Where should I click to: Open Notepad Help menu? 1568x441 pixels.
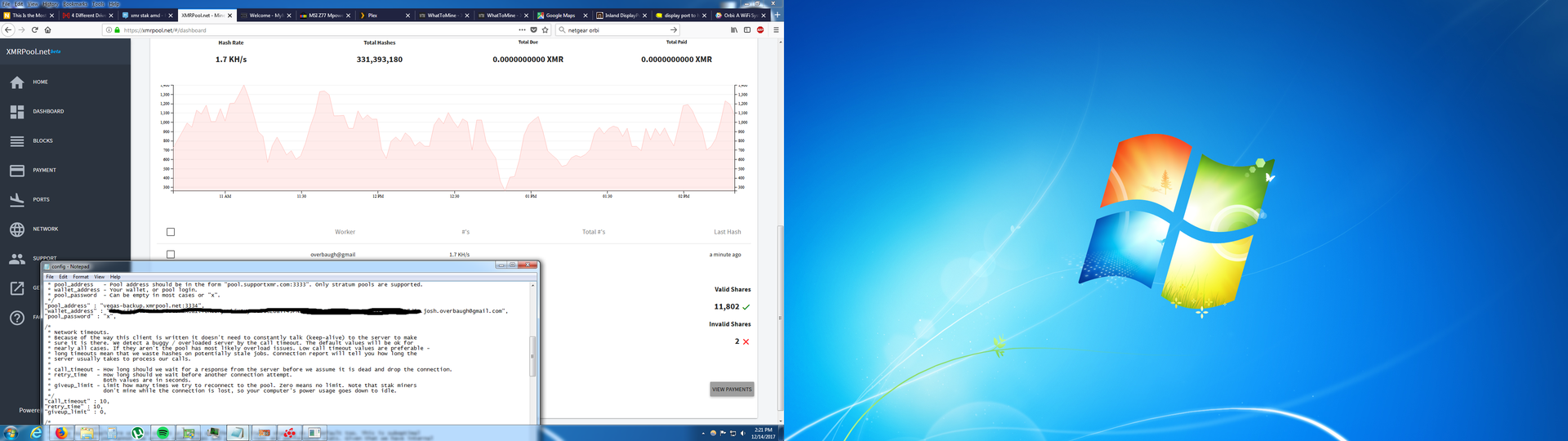[x=115, y=277]
